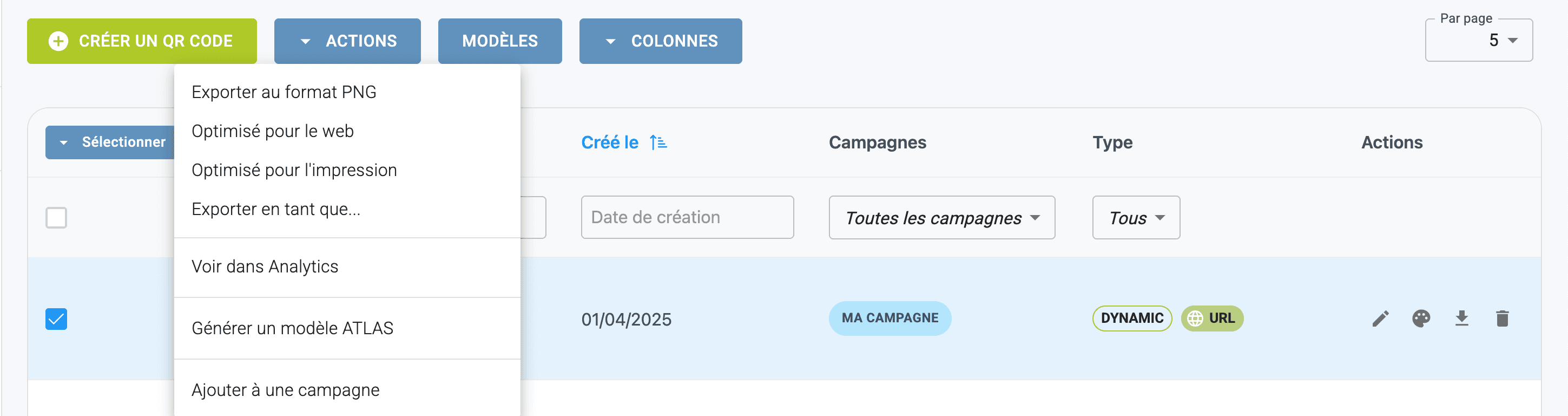Uncheck the selected QR code row checkbox
The image size is (1568, 416).
(x=57, y=319)
